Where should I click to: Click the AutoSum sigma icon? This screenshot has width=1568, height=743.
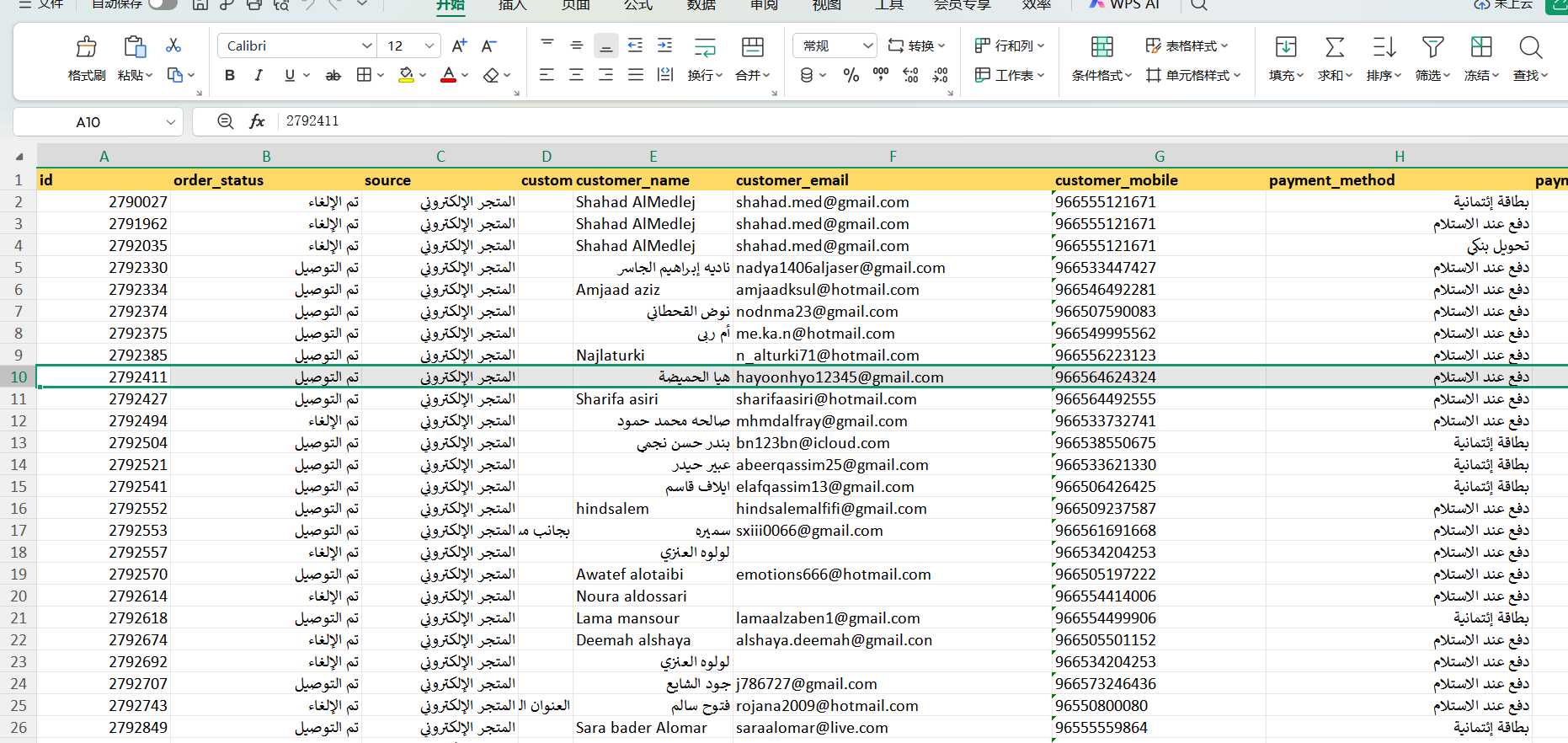(x=1335, y=46)
